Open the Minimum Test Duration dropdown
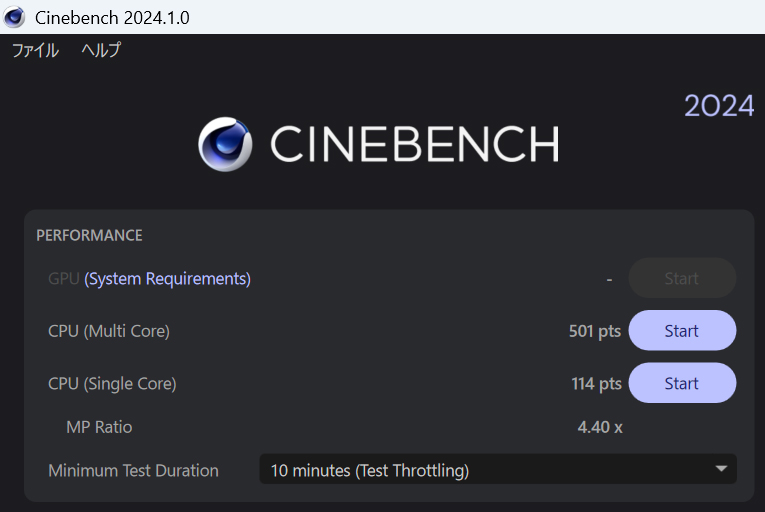Screen dimensions: 765x512 click(498, 469)
